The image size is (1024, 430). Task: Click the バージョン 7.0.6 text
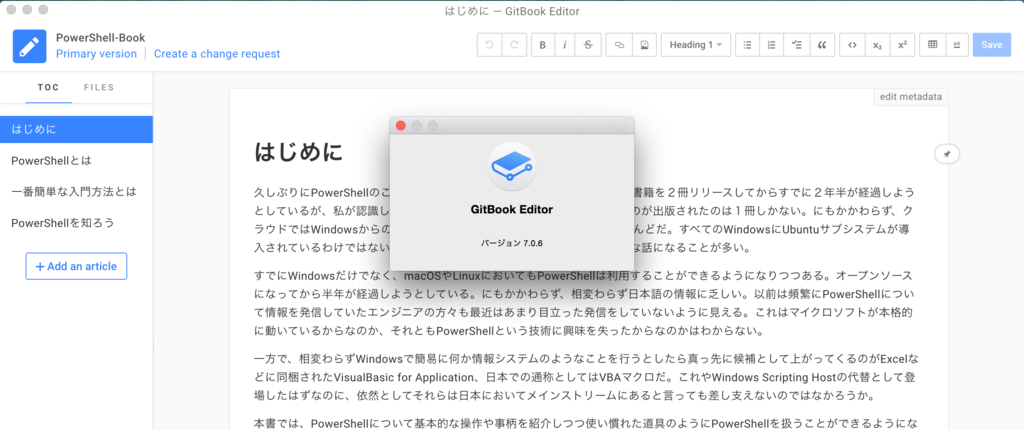click(512, 243)
